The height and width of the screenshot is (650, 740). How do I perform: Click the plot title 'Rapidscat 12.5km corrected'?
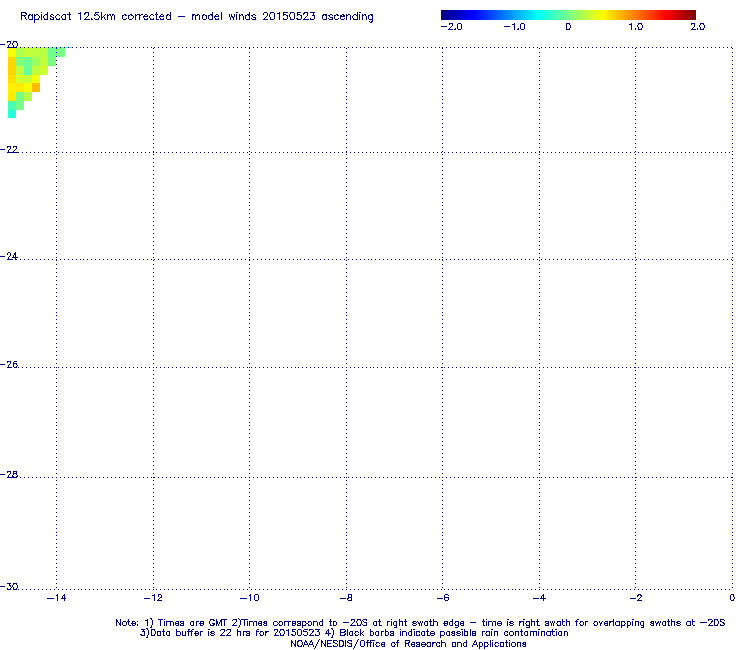(x=96, y=17)
